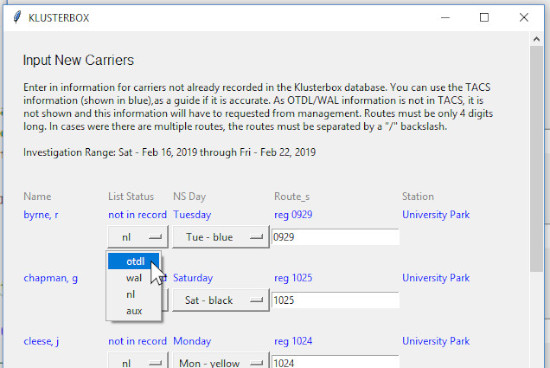Click the vertical scrollbar thumb
Image resolution: width=550 pixels, height=368 pixels.
tap(536, 159)
